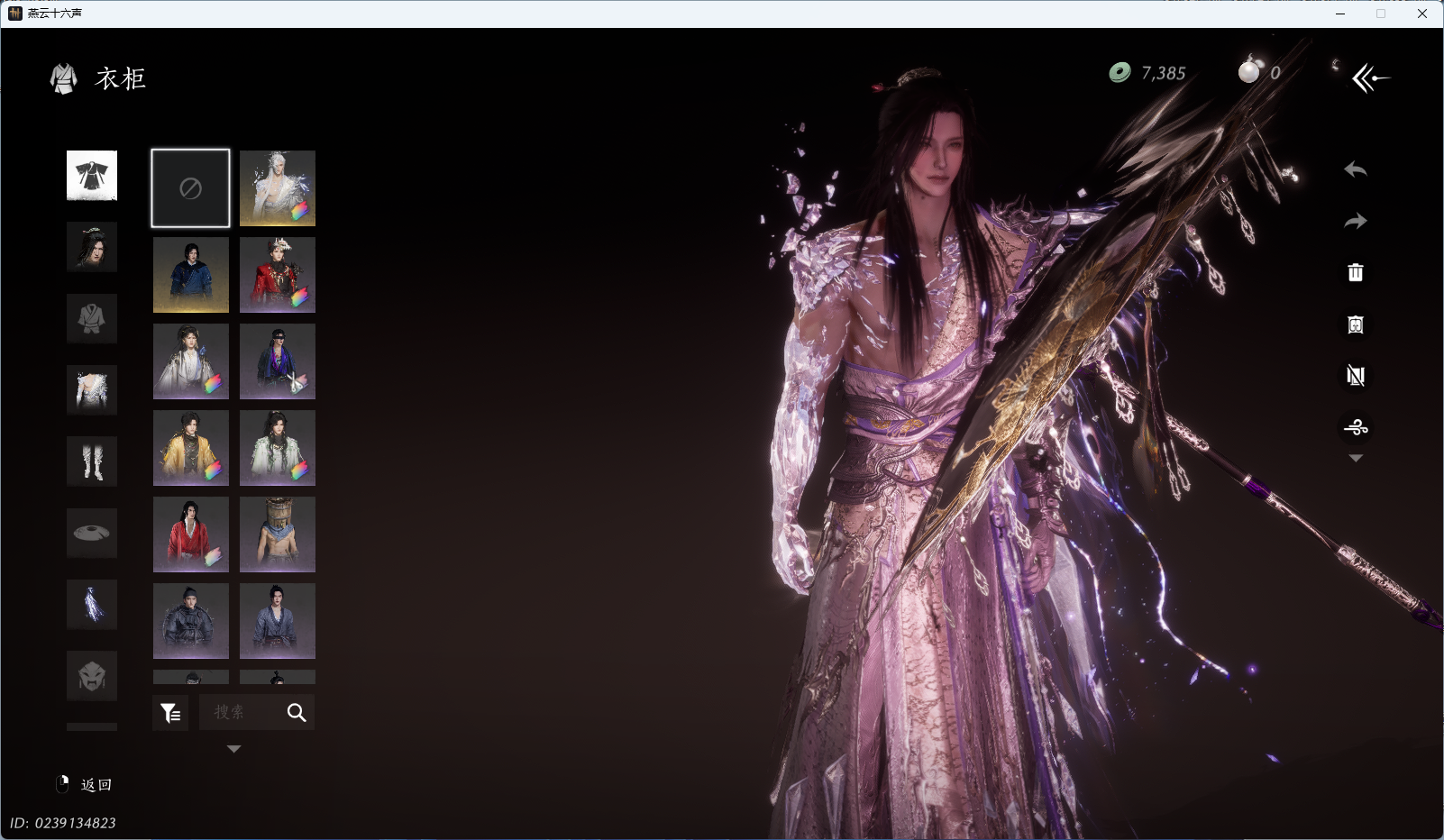Click the redo arrow icon

pyautogui.click(x=1355, y=221)
